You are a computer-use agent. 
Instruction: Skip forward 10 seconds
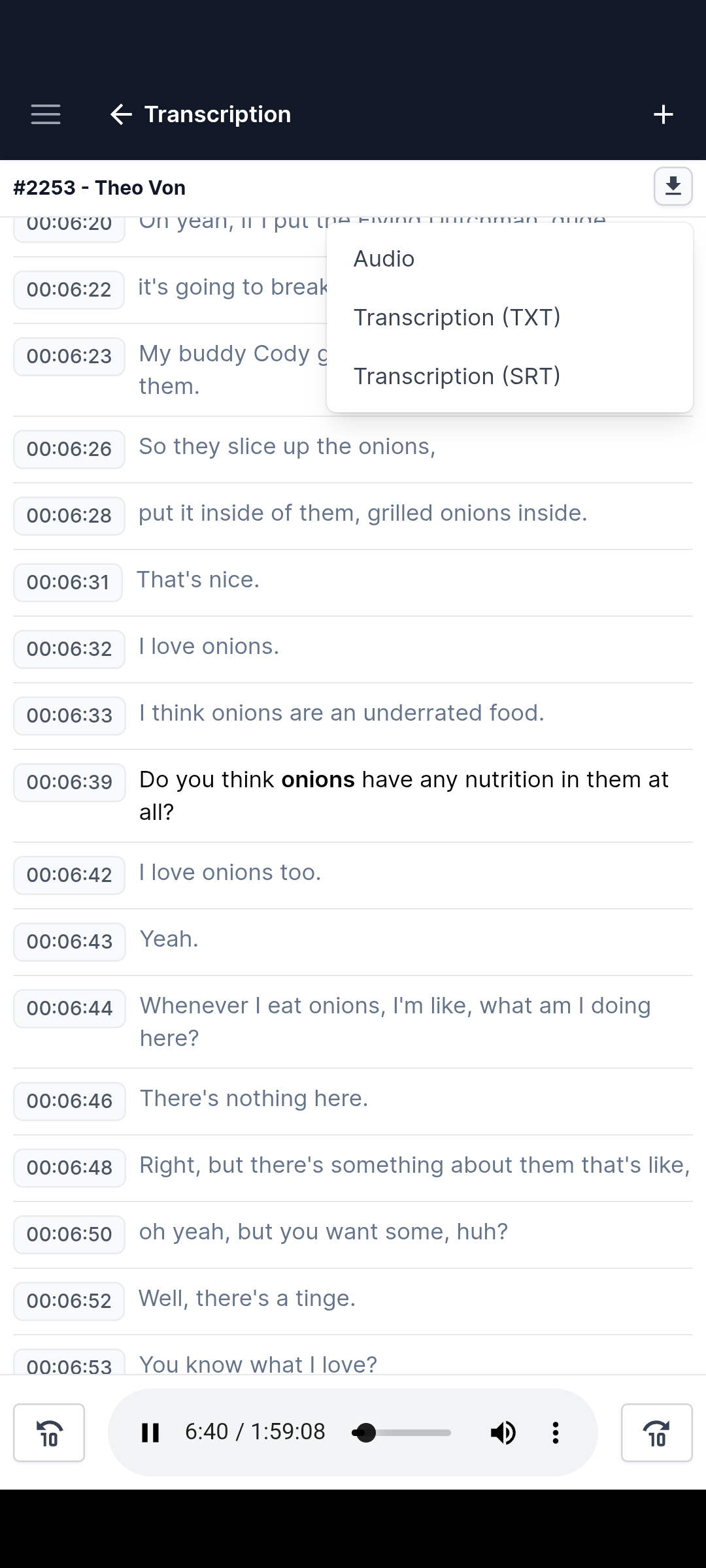656,1432
